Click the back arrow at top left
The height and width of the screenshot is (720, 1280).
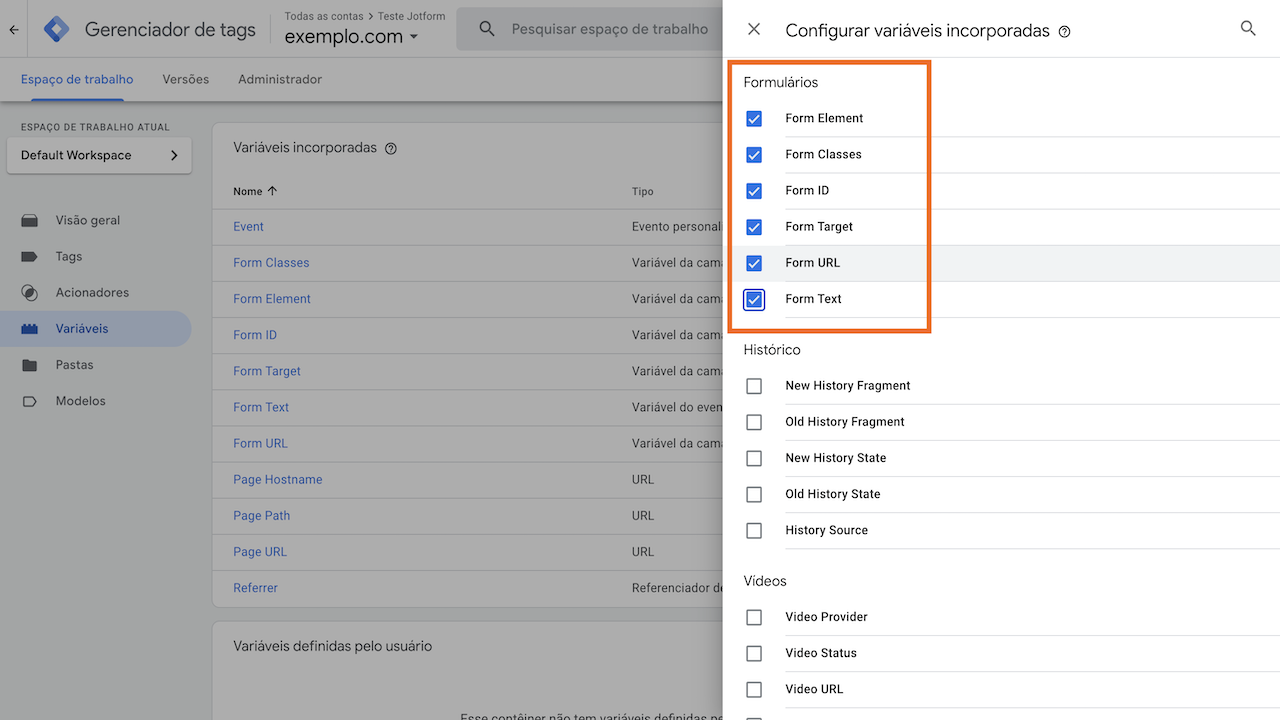click(x=13, y=29)
